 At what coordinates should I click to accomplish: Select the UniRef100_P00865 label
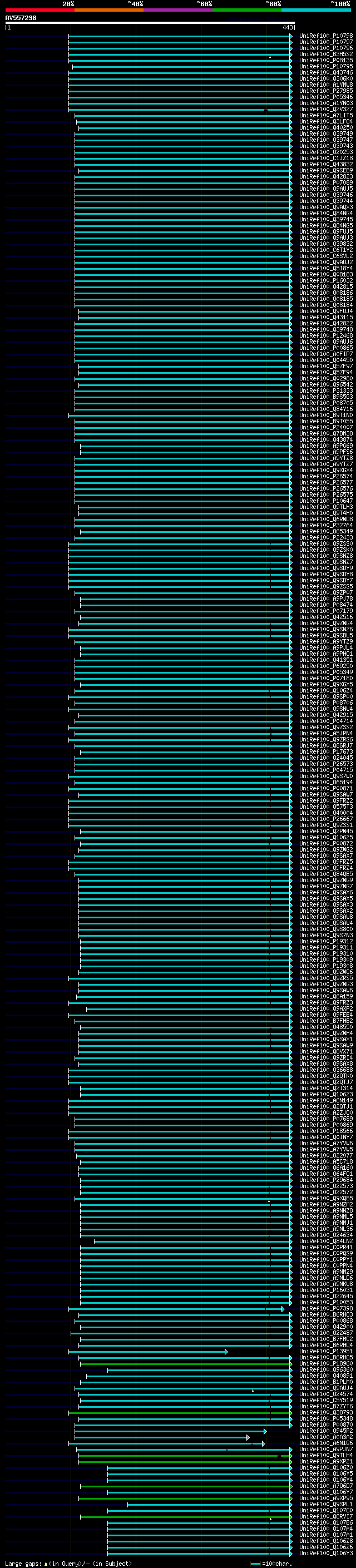pos(326,348)
